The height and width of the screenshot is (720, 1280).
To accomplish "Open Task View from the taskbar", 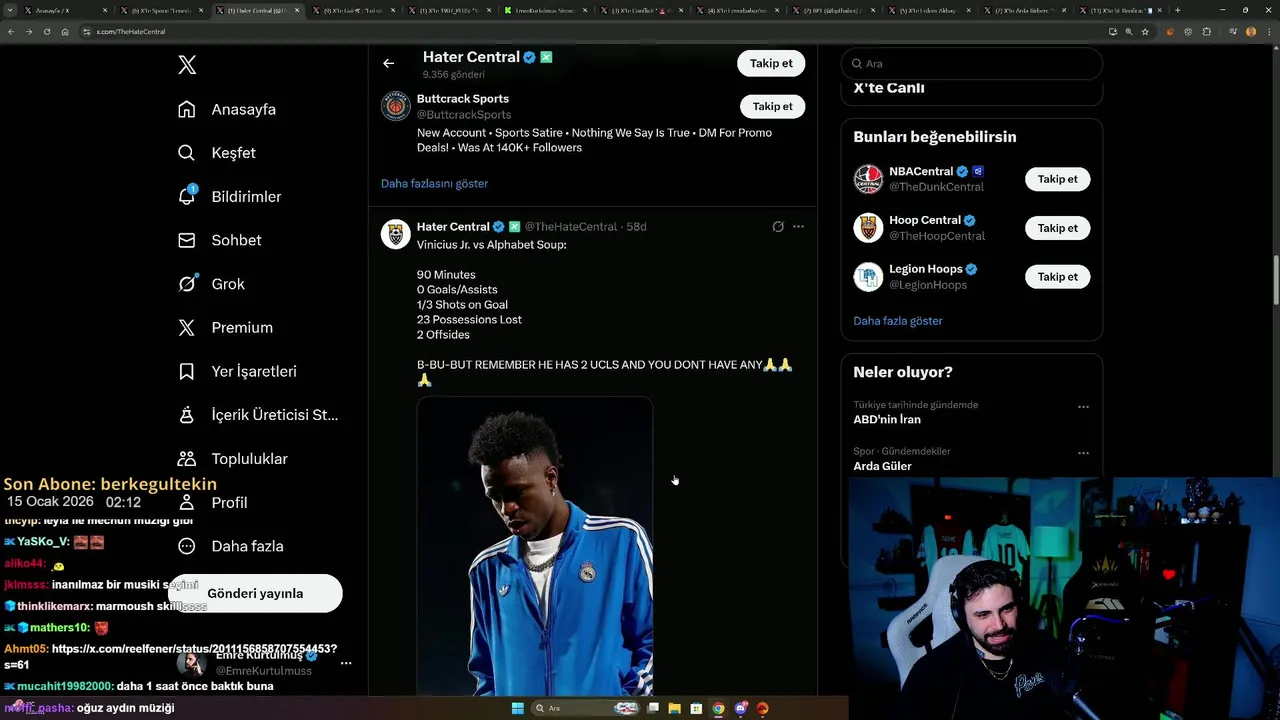I will pos(653,708).
